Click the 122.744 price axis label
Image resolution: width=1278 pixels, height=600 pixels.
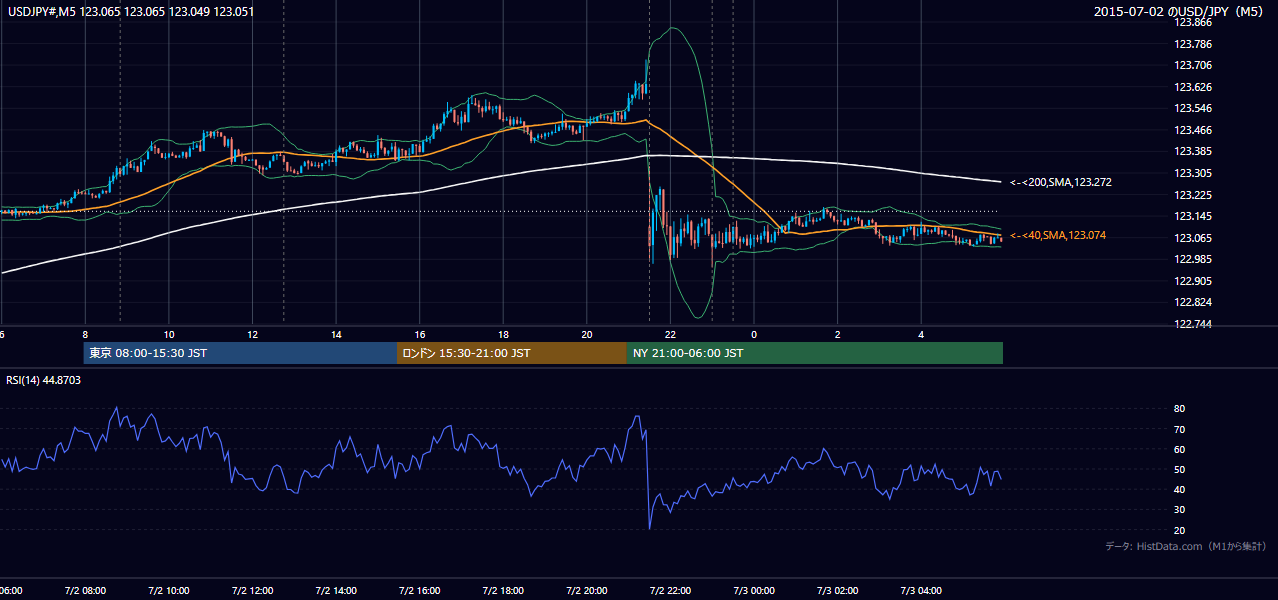[x=1194, y=324]
